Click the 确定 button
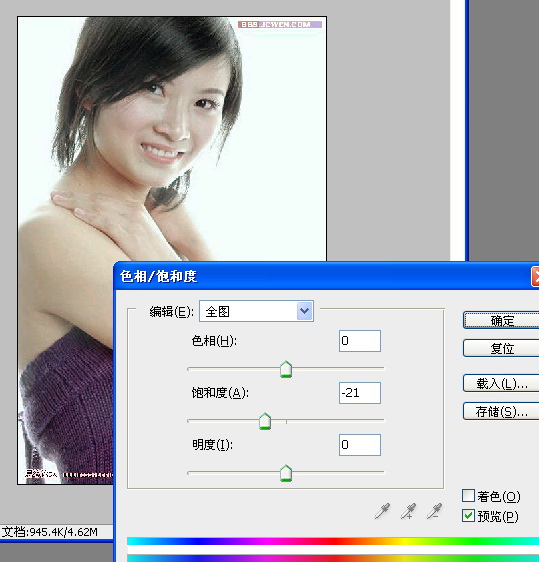The height and width of the screenshot is (562, 539). click(x=501, y=320)
